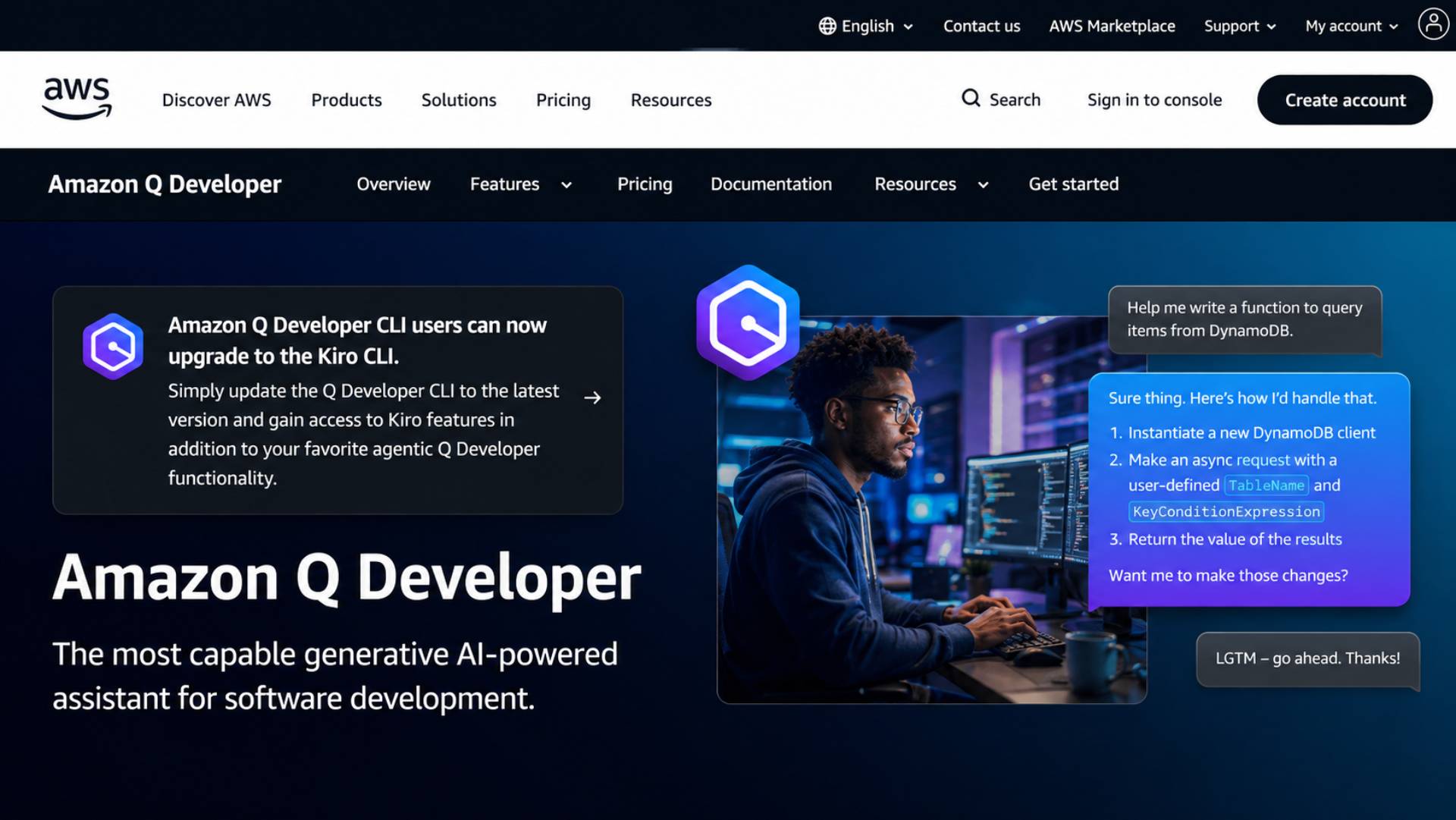1456x820 pixels.
Task: Follow the arrow icon in Kiro CLI banner
Action: tap(592, 397)
